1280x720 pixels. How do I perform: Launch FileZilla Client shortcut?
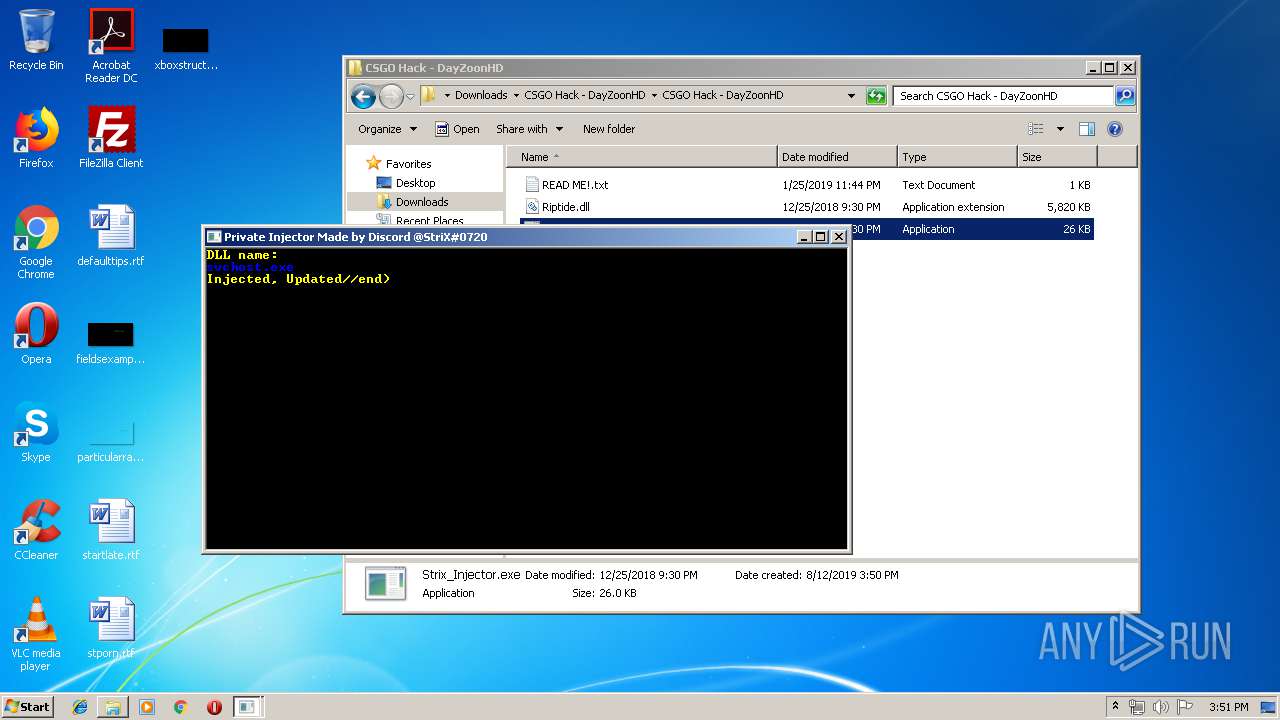[111, 138]
